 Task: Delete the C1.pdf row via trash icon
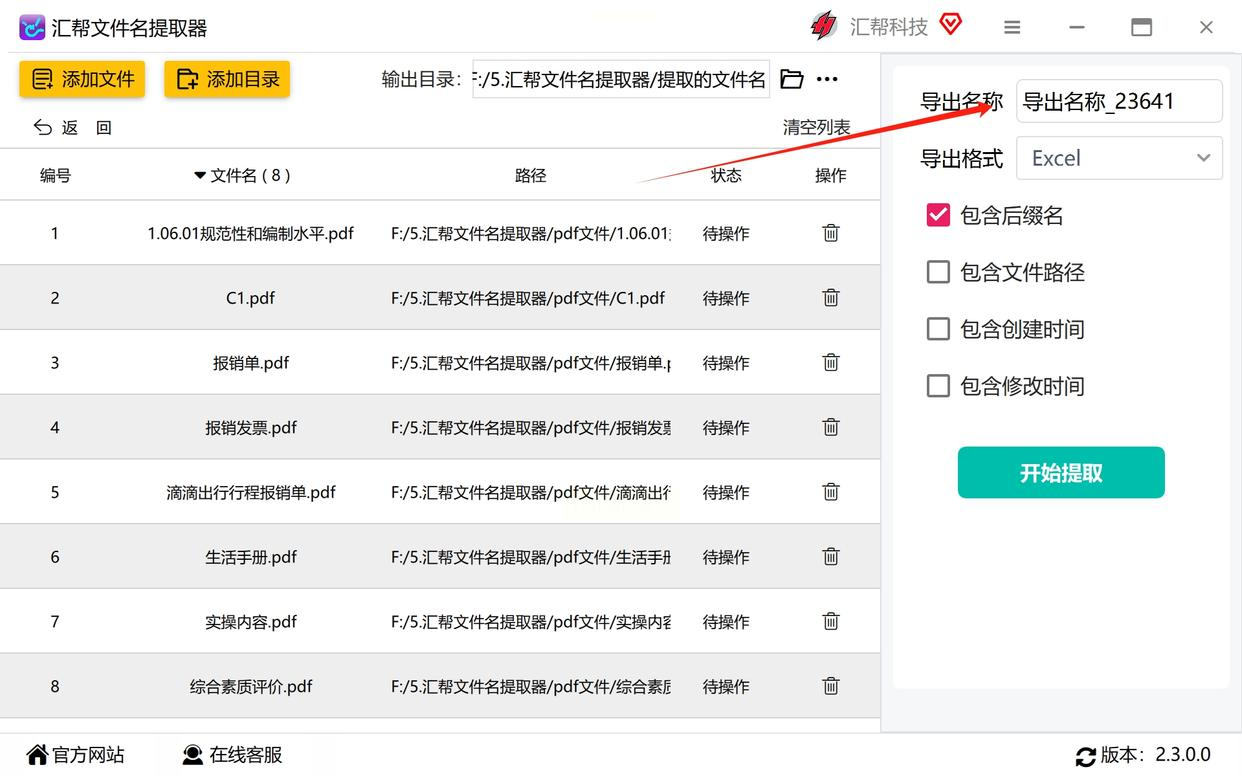831,298
